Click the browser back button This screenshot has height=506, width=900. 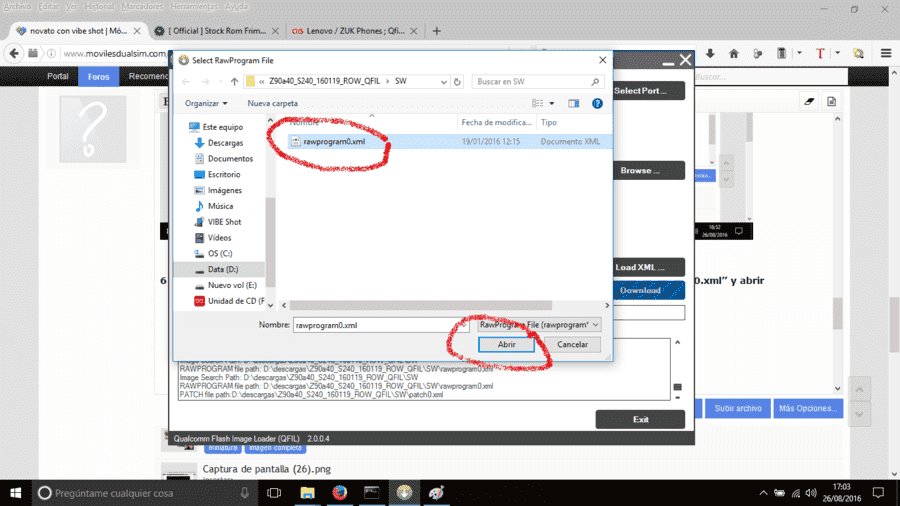click(14, 53)
